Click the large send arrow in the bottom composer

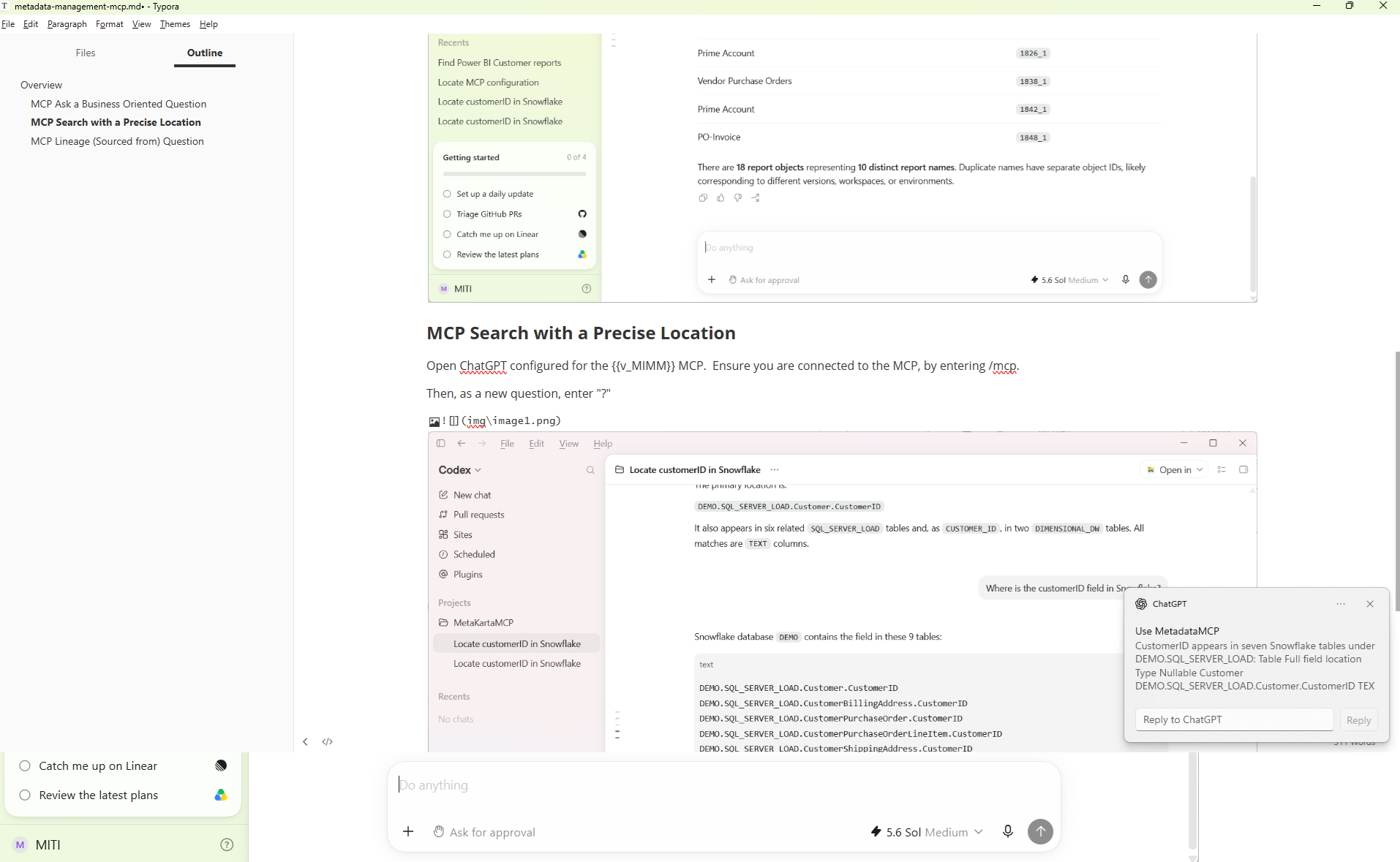[x=1040, y=831]
